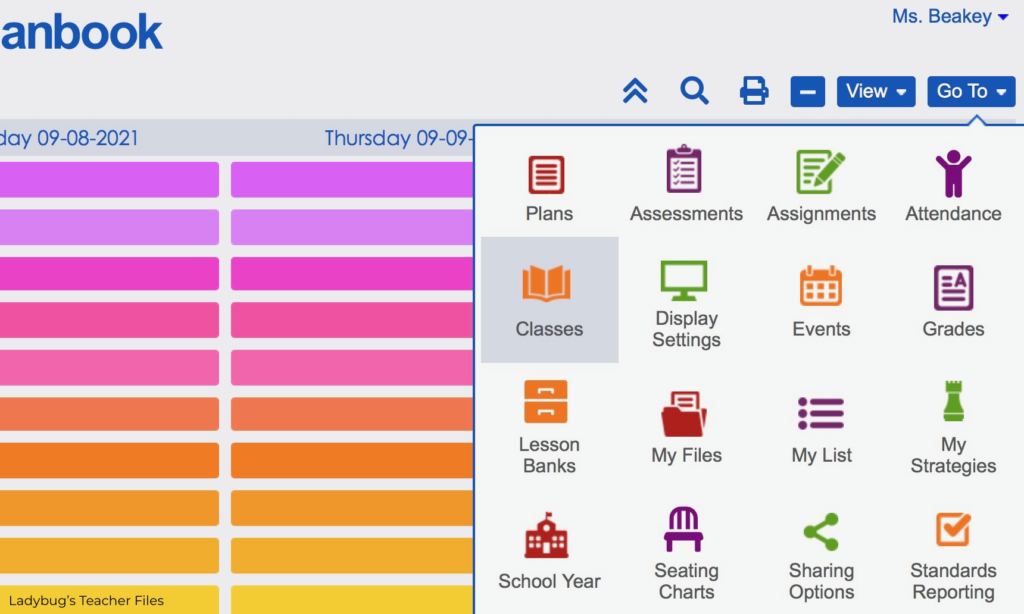Select the dark orange block under Thursday
This screenshot has height=614, width=1024.
352,460
